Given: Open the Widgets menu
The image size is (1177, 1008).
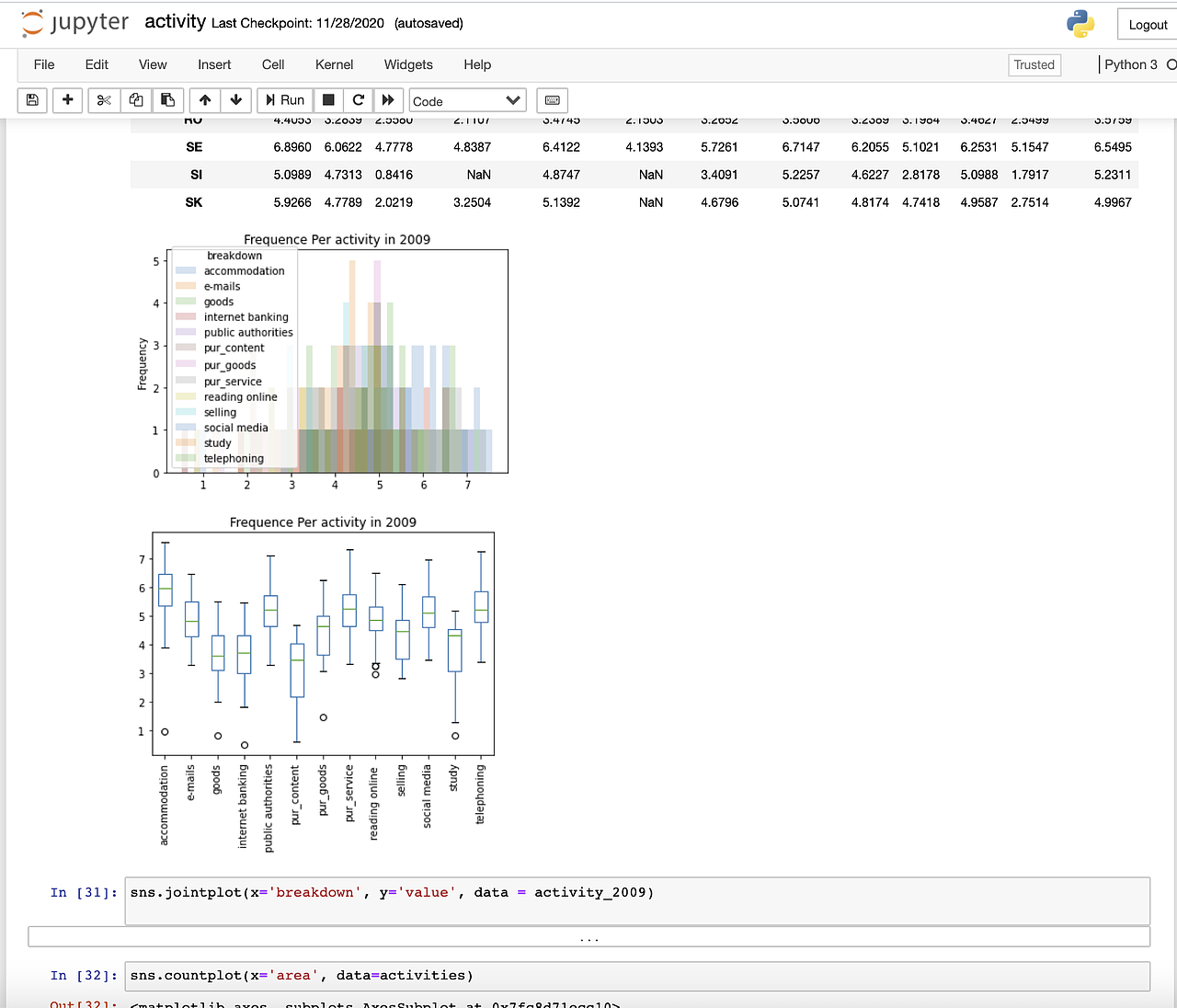Looking at the screenshot, I should 408,64.
